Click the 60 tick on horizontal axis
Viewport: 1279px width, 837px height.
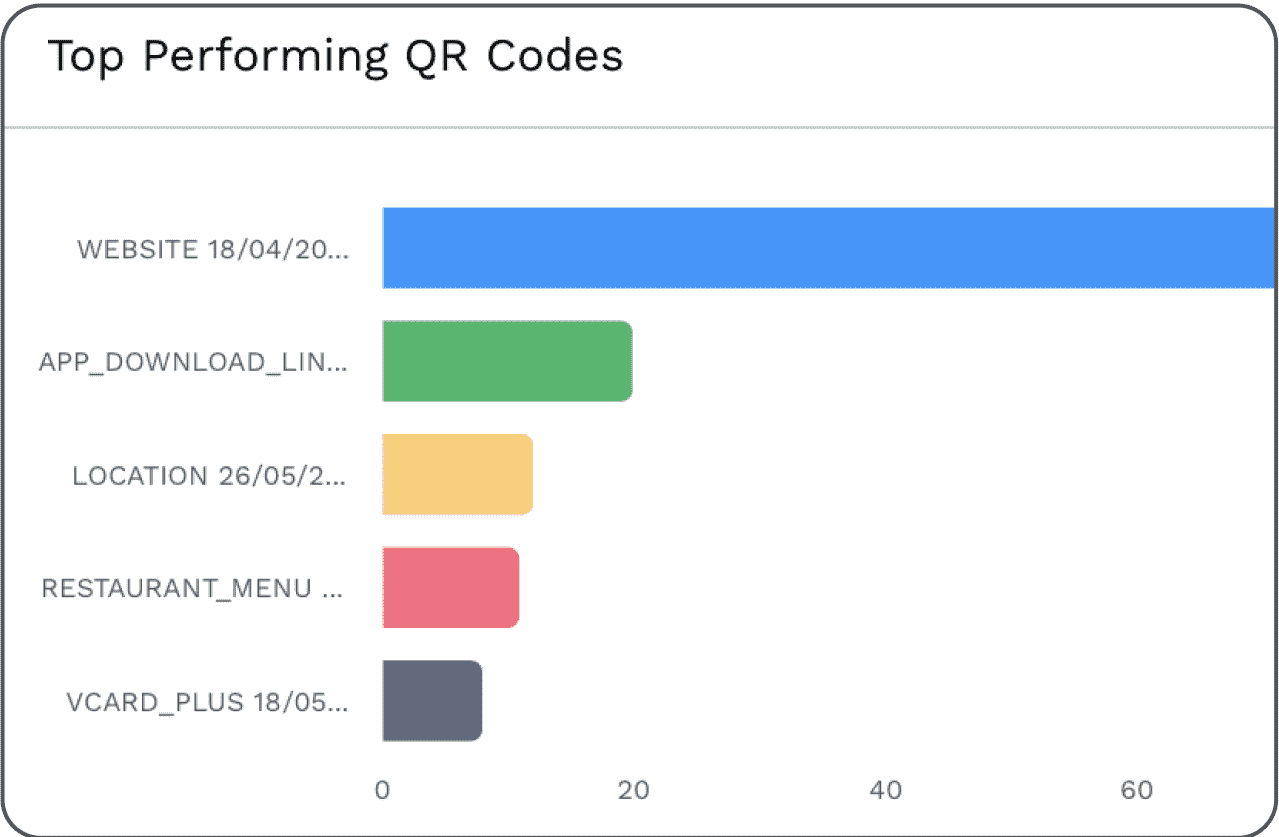[x=1137, y=791]
